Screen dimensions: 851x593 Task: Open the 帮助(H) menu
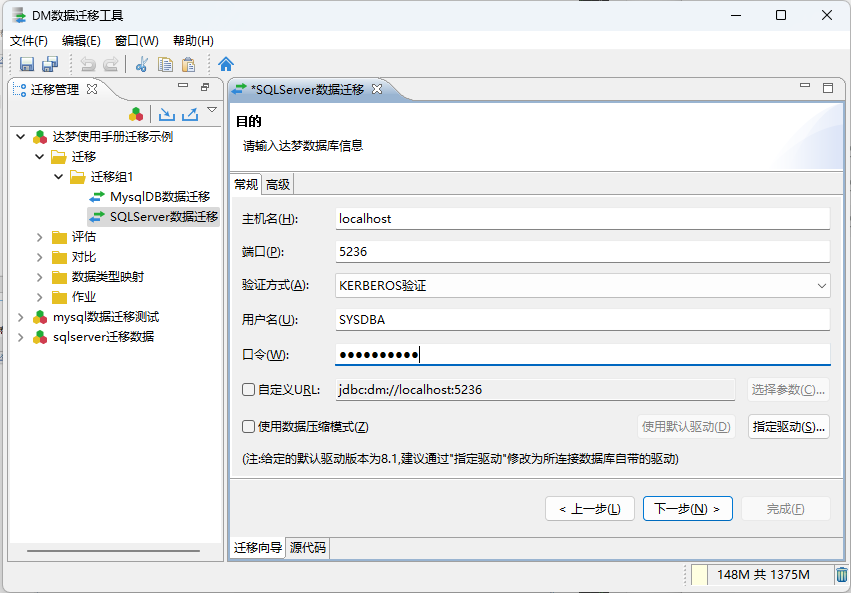pyautogui.click(x=193, y=41)
